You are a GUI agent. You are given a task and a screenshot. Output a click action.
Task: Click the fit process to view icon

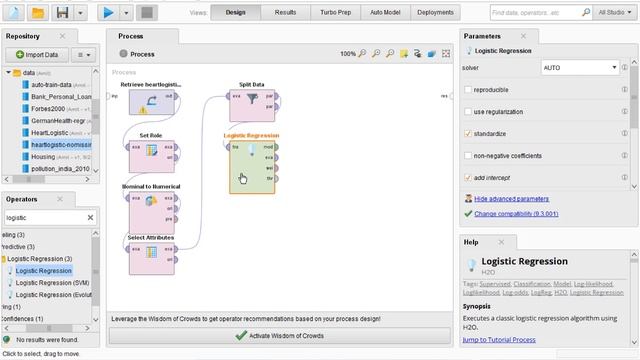point(446,53)
